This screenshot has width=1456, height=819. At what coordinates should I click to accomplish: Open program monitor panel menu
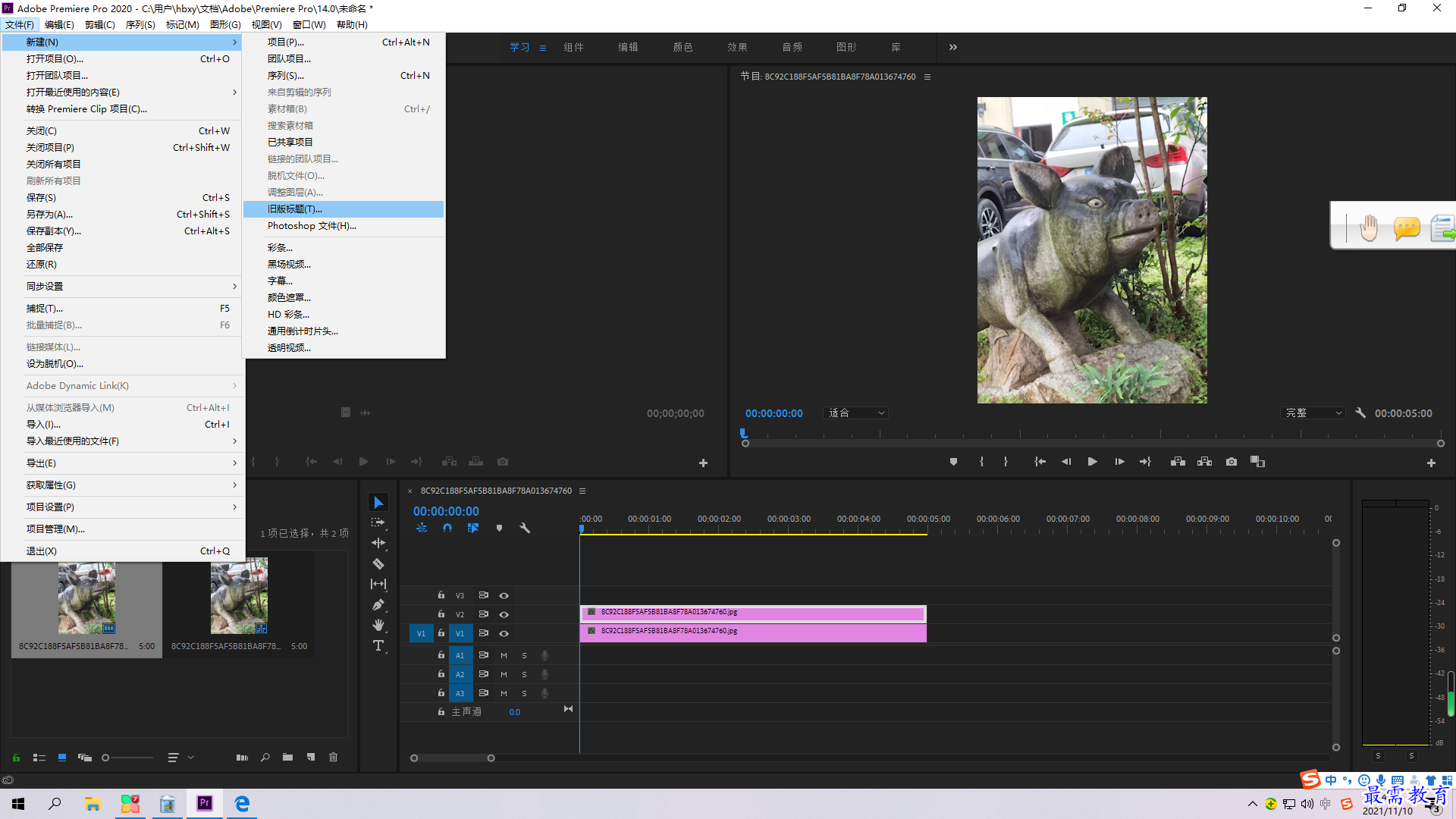tap(927, 77)
